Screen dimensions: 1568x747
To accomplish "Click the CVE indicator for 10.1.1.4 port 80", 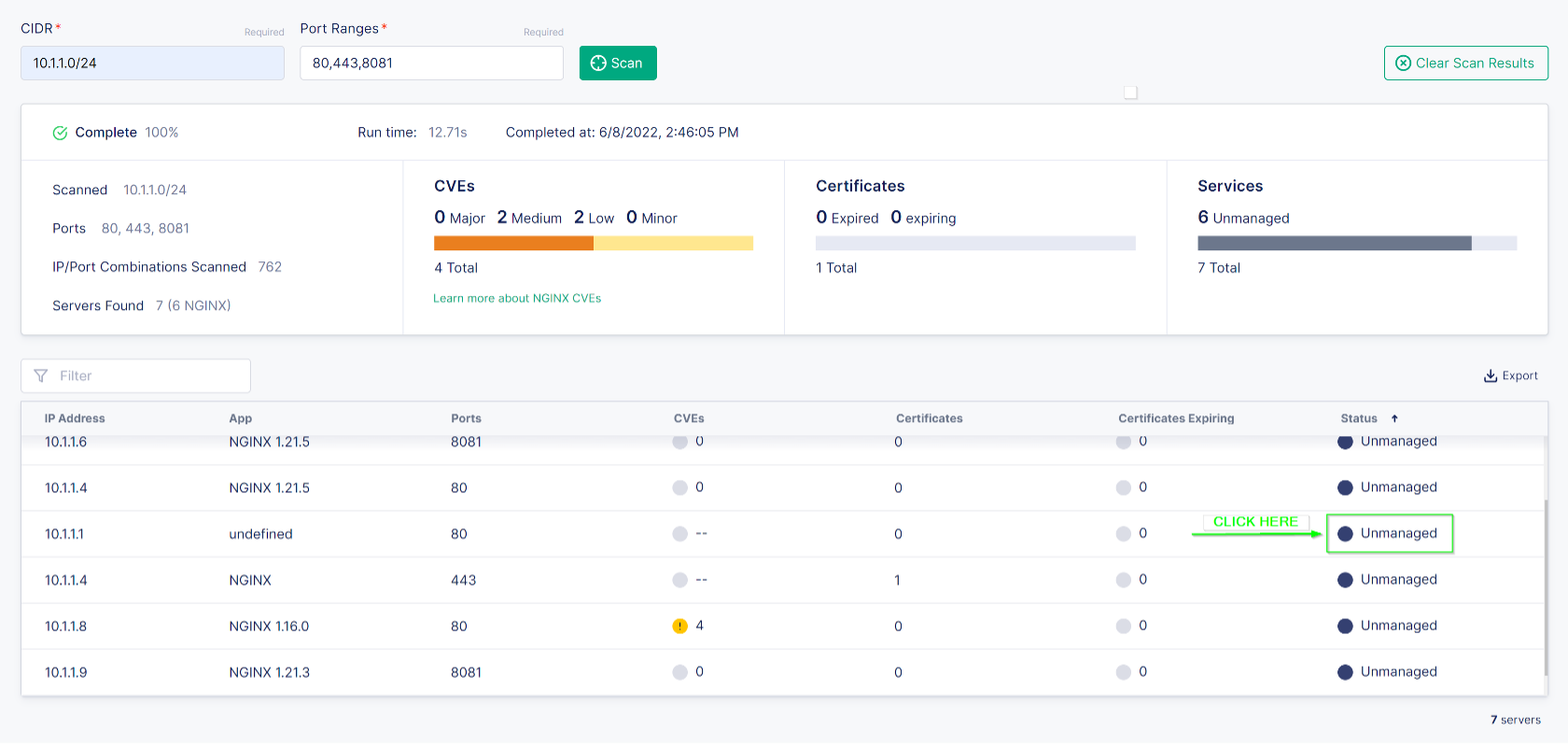I will click(x=679, y=487).
